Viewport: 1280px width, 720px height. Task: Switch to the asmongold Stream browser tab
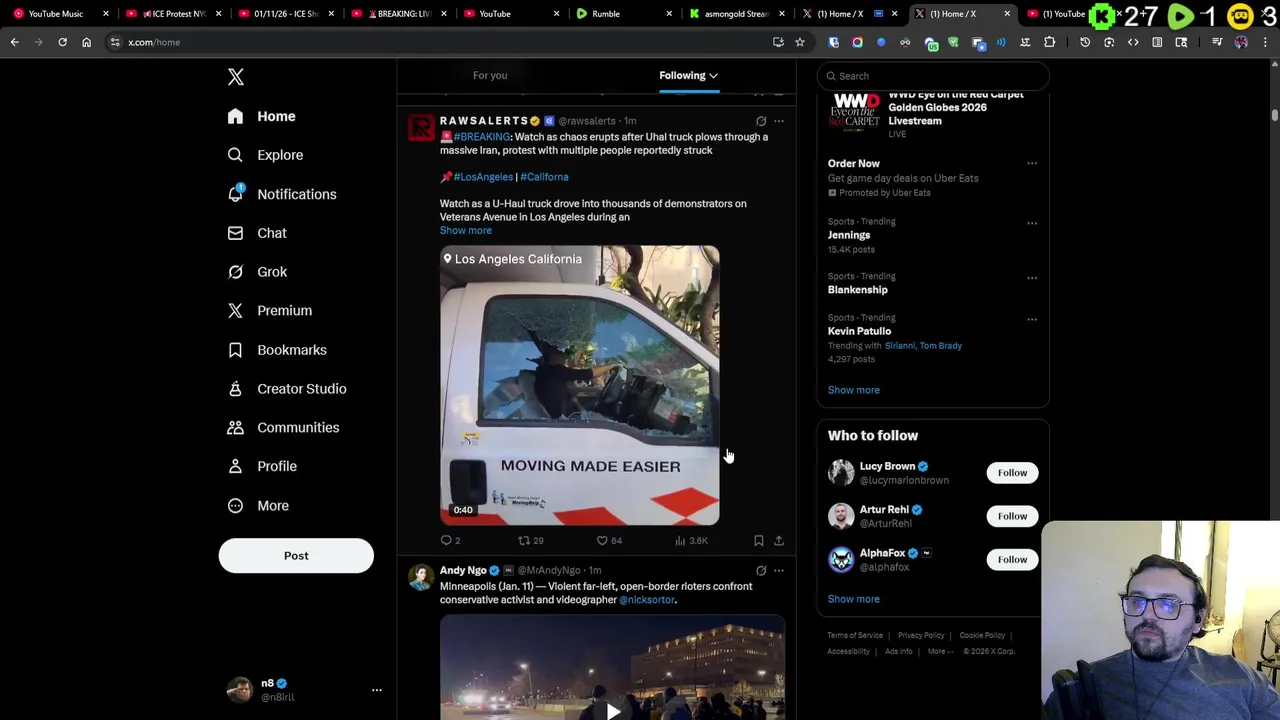tap(737, 14)
